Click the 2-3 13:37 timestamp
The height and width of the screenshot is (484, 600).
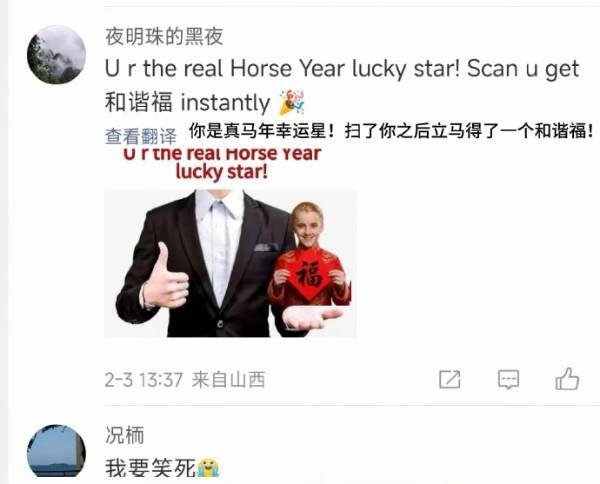tap(144, 380)
